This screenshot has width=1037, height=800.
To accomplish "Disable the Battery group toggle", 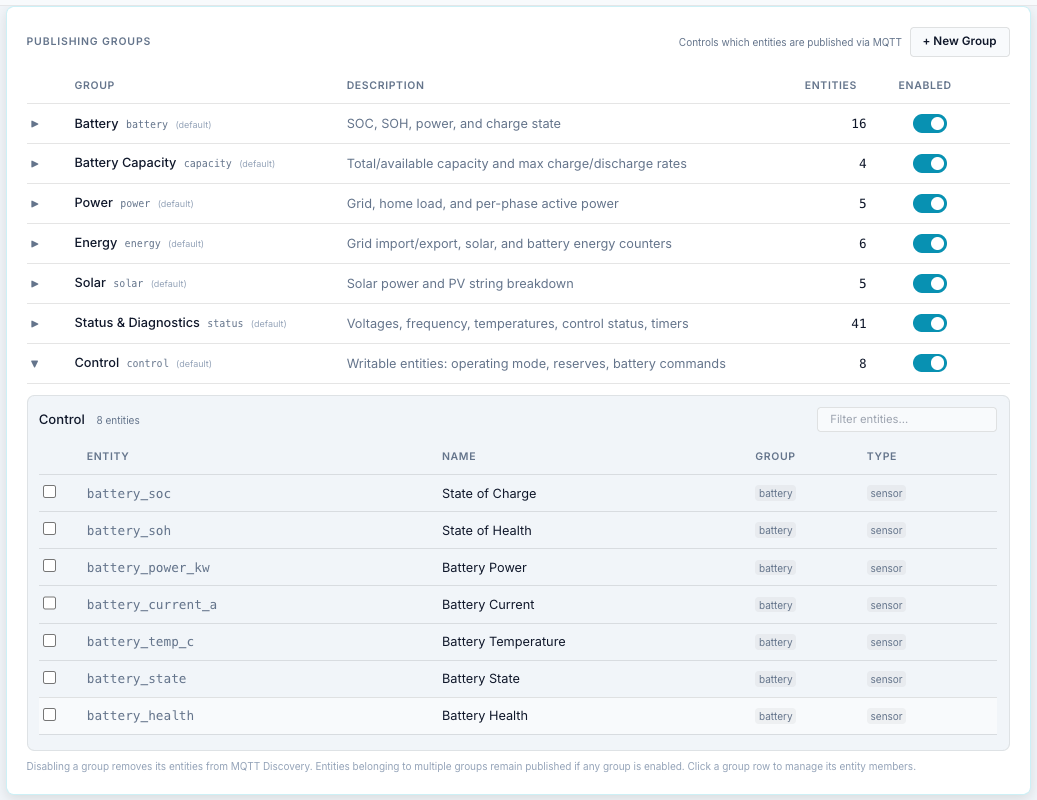I will [929, 124].
